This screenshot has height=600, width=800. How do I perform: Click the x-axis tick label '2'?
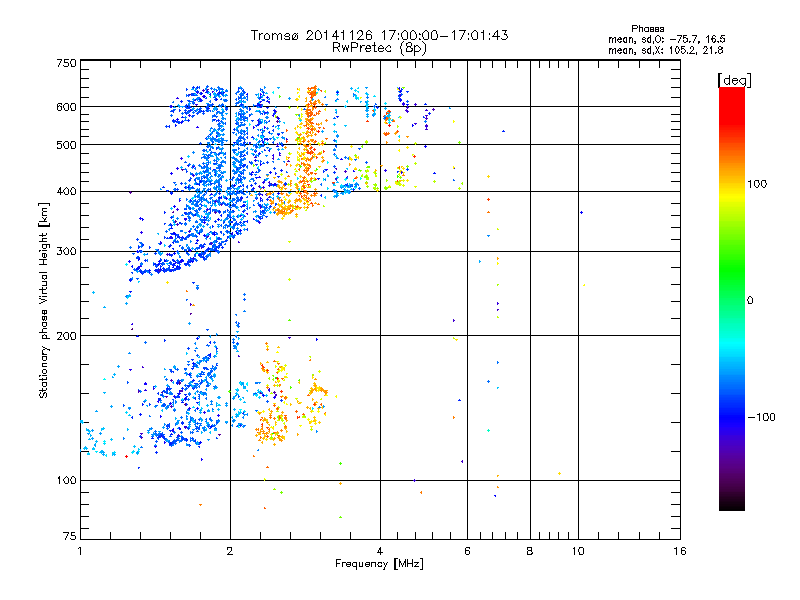point(230,551)
